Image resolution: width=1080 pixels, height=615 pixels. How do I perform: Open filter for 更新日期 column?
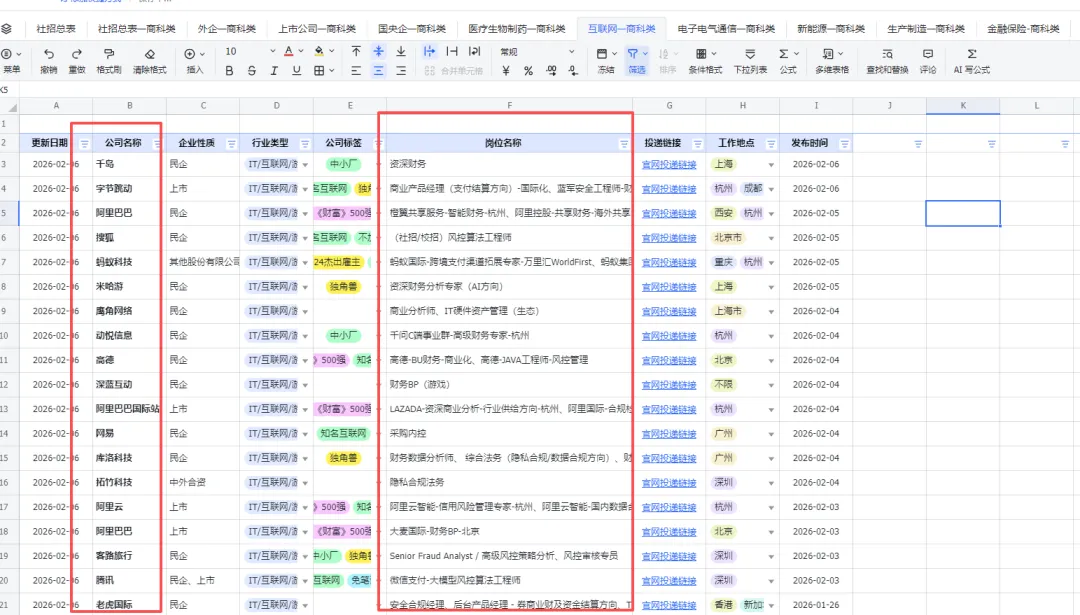pyautogui.click(x=84, y=144)
